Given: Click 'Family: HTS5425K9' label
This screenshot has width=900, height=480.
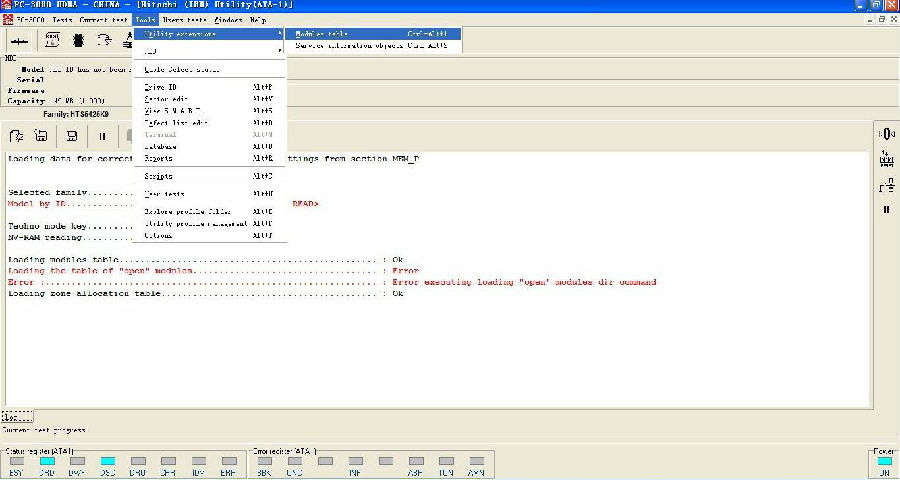Looking at the screenshot, I should (76, 114).
